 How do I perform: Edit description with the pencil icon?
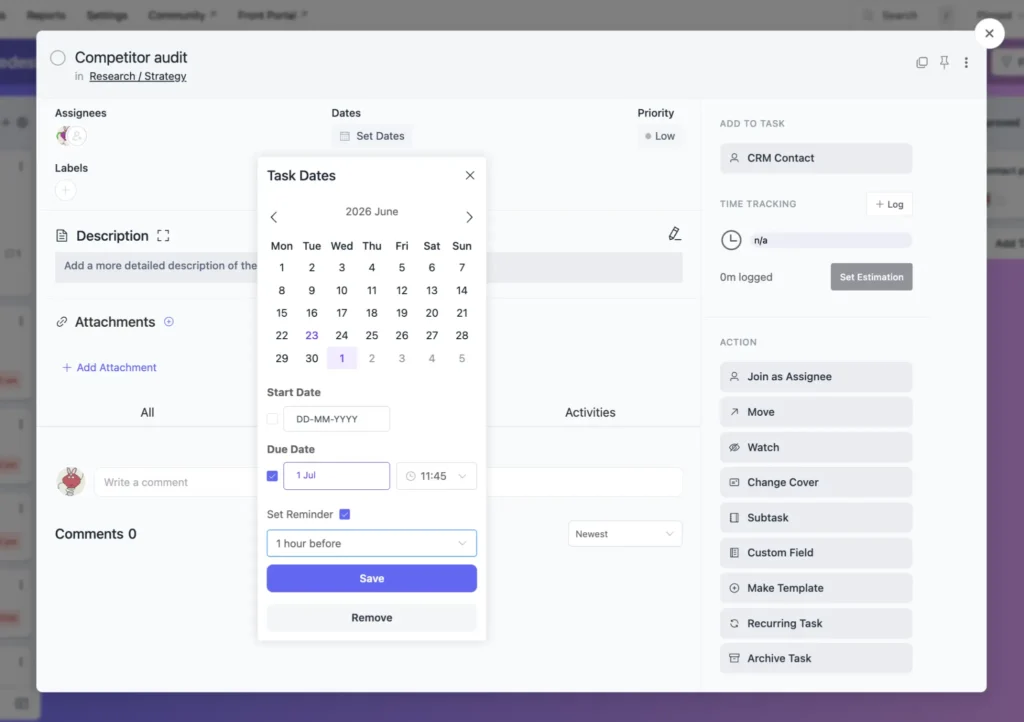coord(674,233)
